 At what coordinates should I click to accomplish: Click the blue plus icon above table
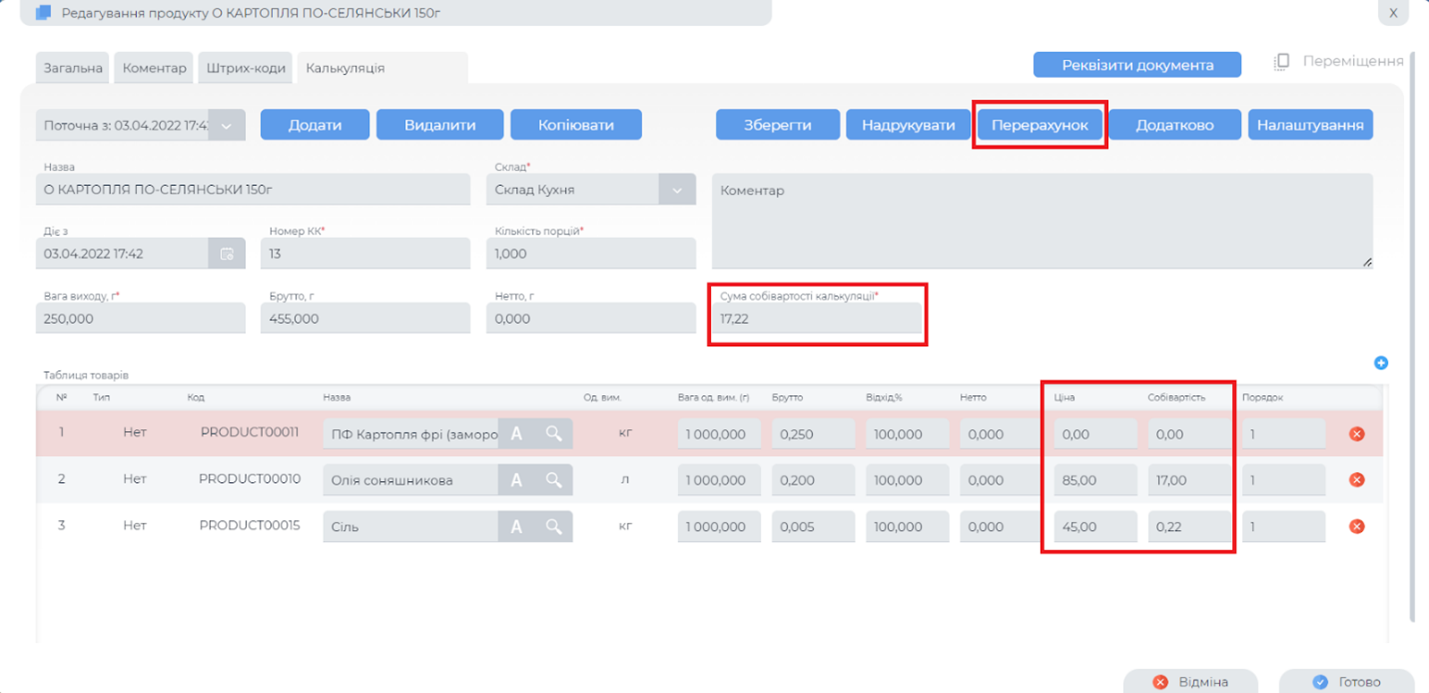1381,363
